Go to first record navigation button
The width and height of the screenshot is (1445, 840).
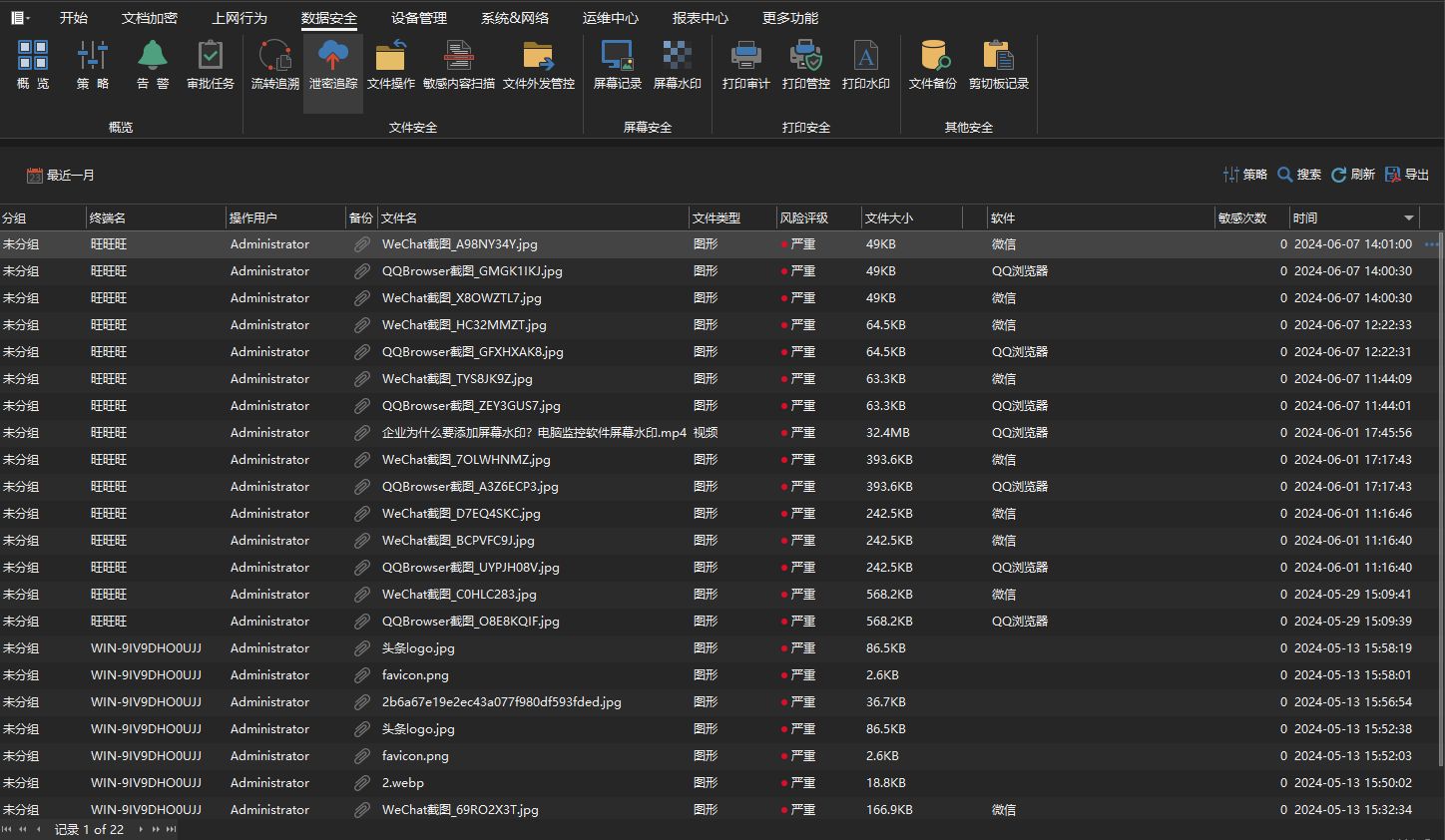click(x=7, y=829)
